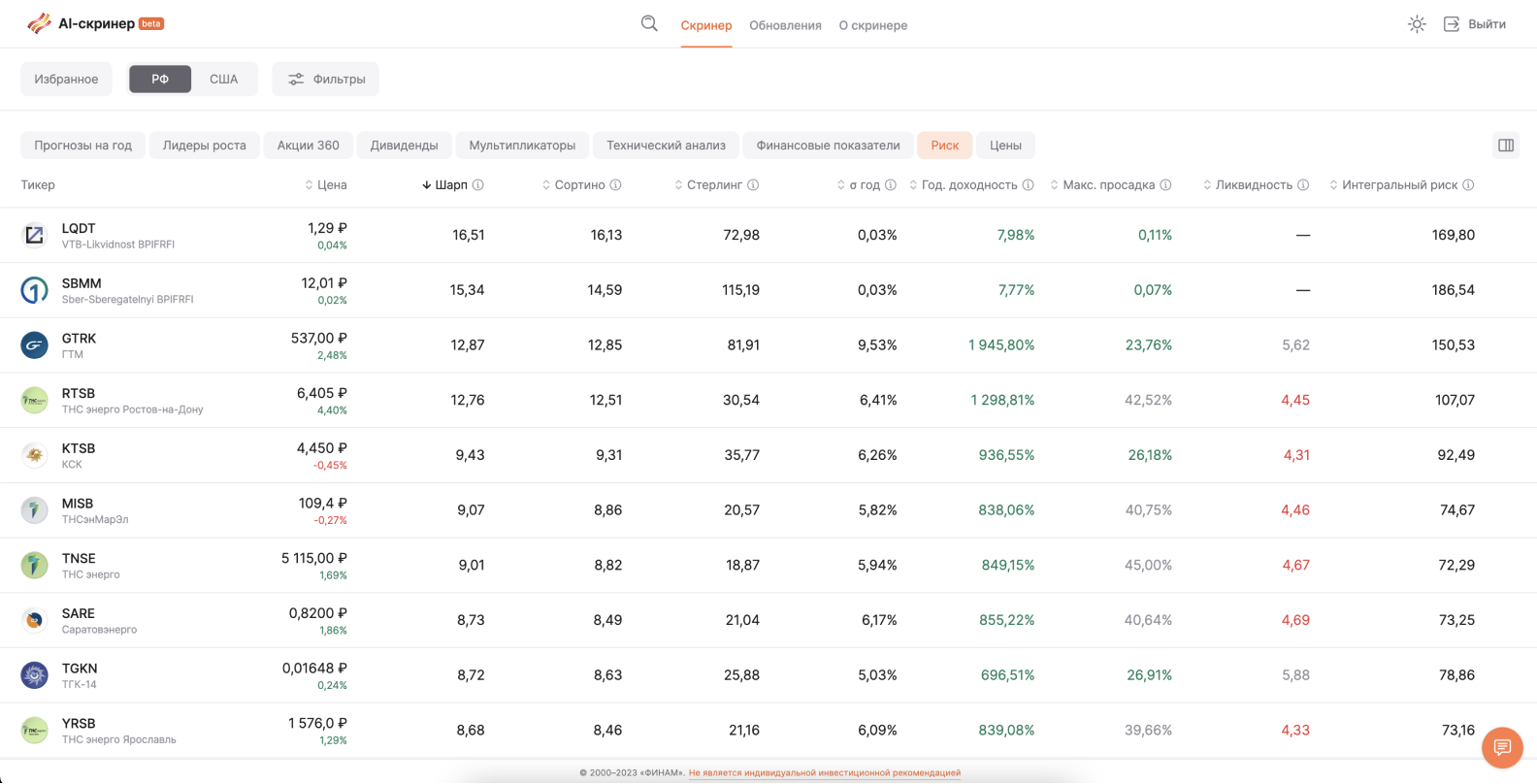Click the SARE ticker logo
Viewport: 1537px width, 784px height.
click(x=34, y=620)
